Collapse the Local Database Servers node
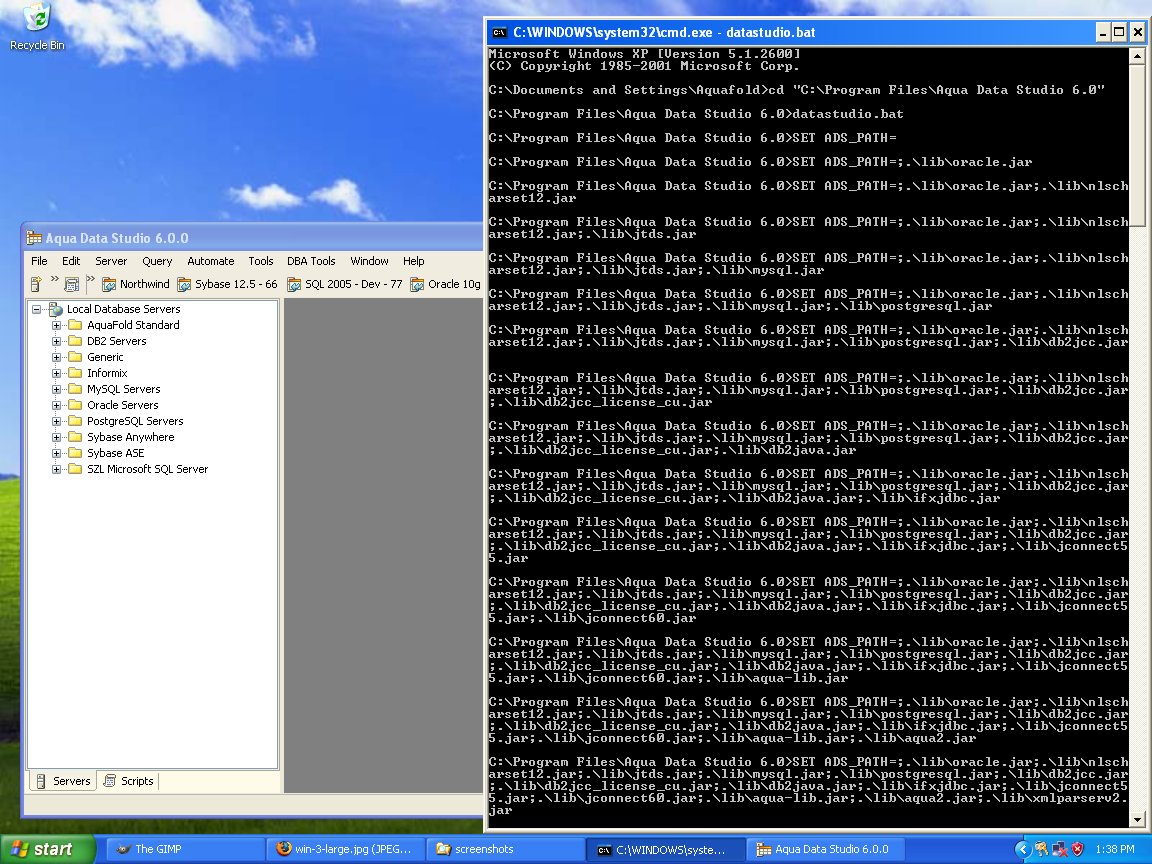The width and height of the screenshot is (1152, 864). 36,309
